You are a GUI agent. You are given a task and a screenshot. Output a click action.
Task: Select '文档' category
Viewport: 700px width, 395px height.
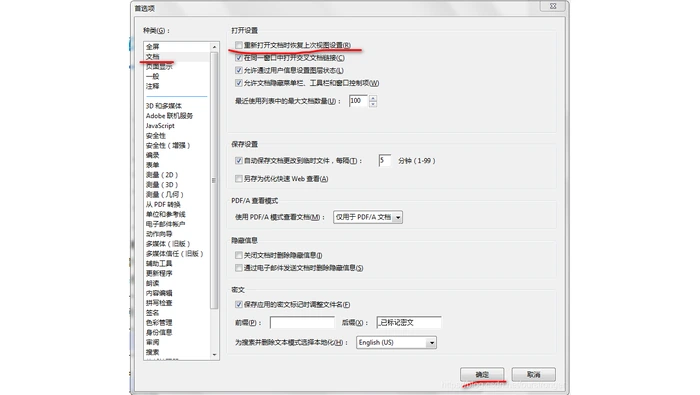click(x=153, y=57)
